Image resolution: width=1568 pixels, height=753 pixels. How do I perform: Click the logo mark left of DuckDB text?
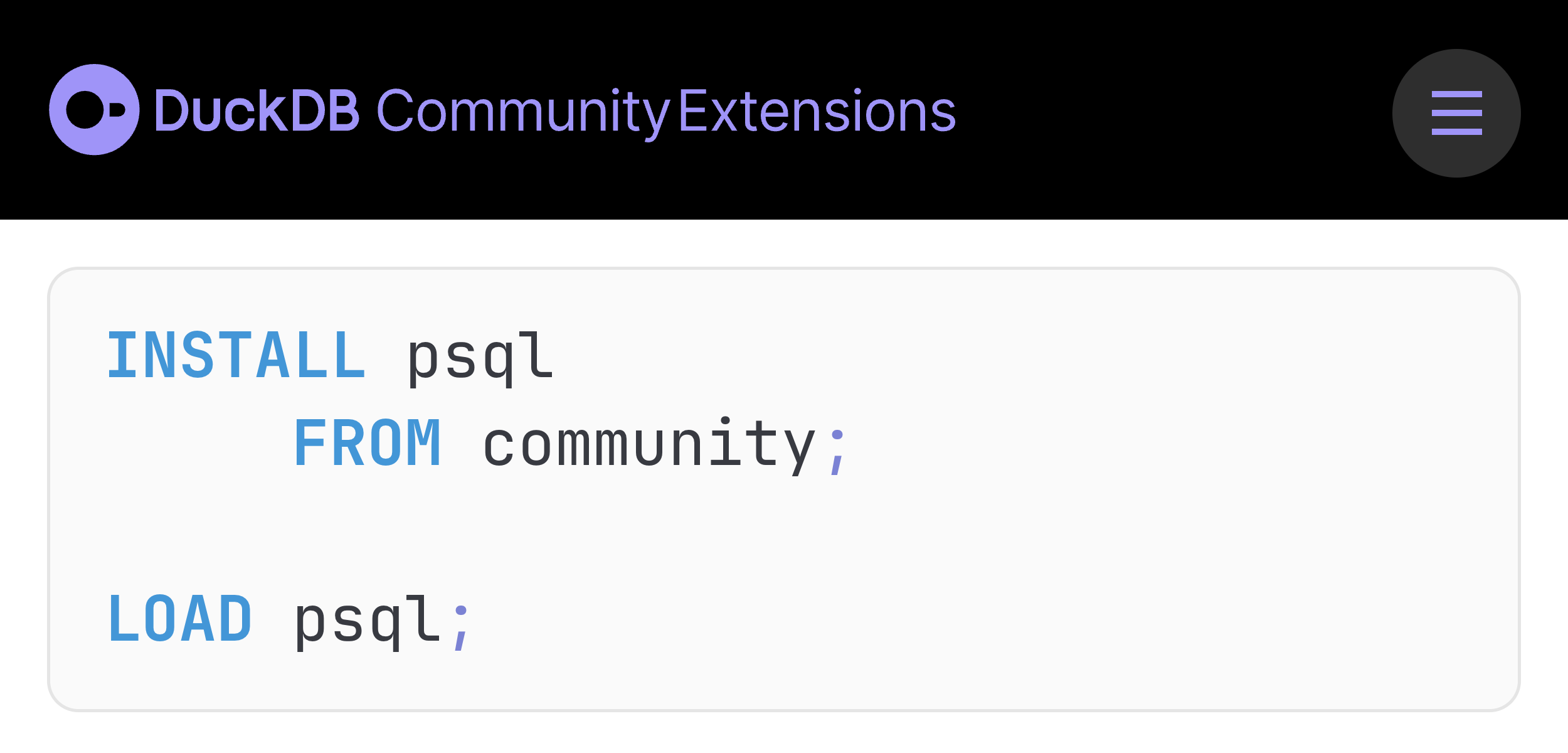[x=95, y=110]
